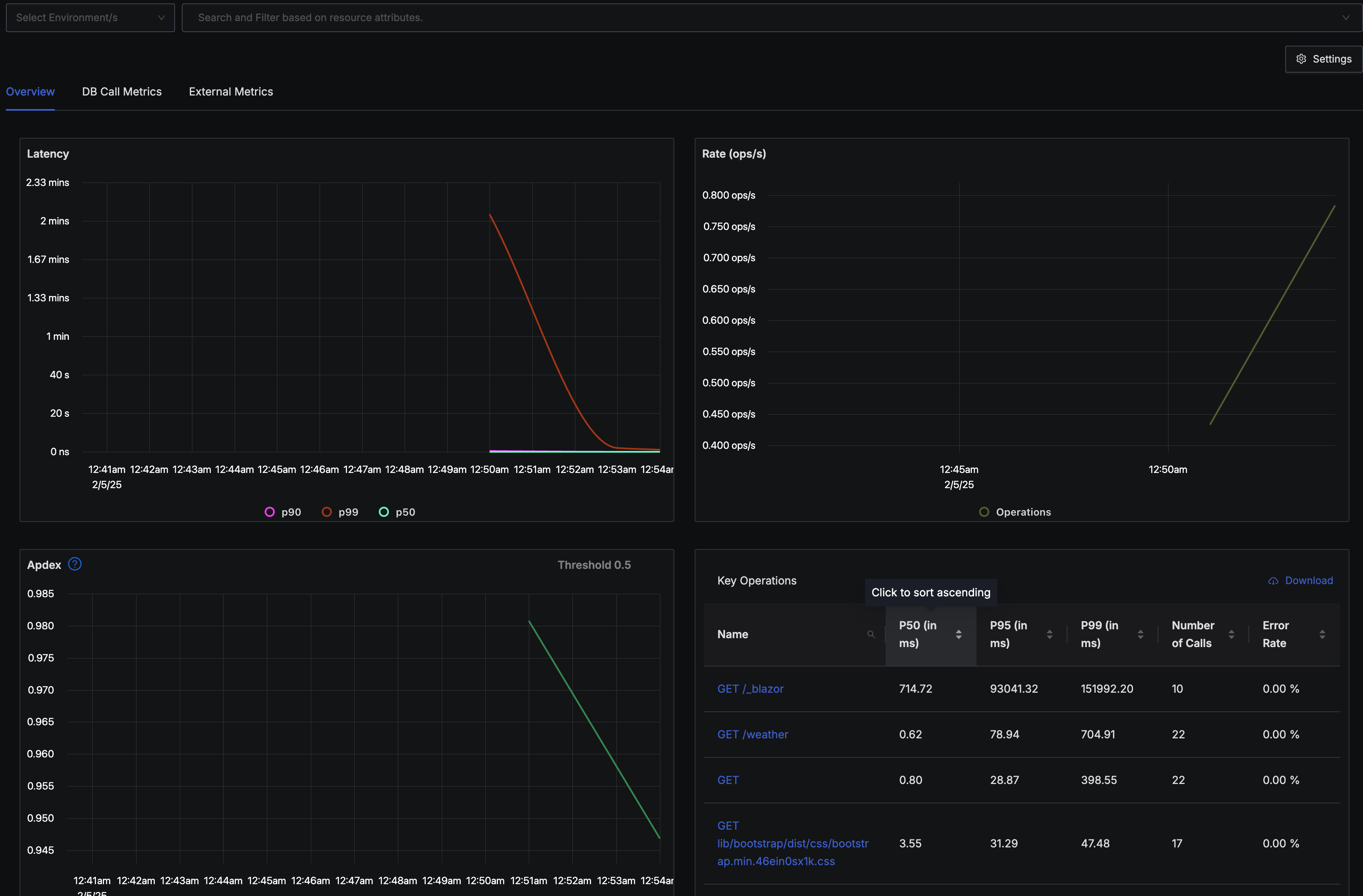Open the GET /_blazor operation link
The image size is (1363, 896).
(750, 689)
